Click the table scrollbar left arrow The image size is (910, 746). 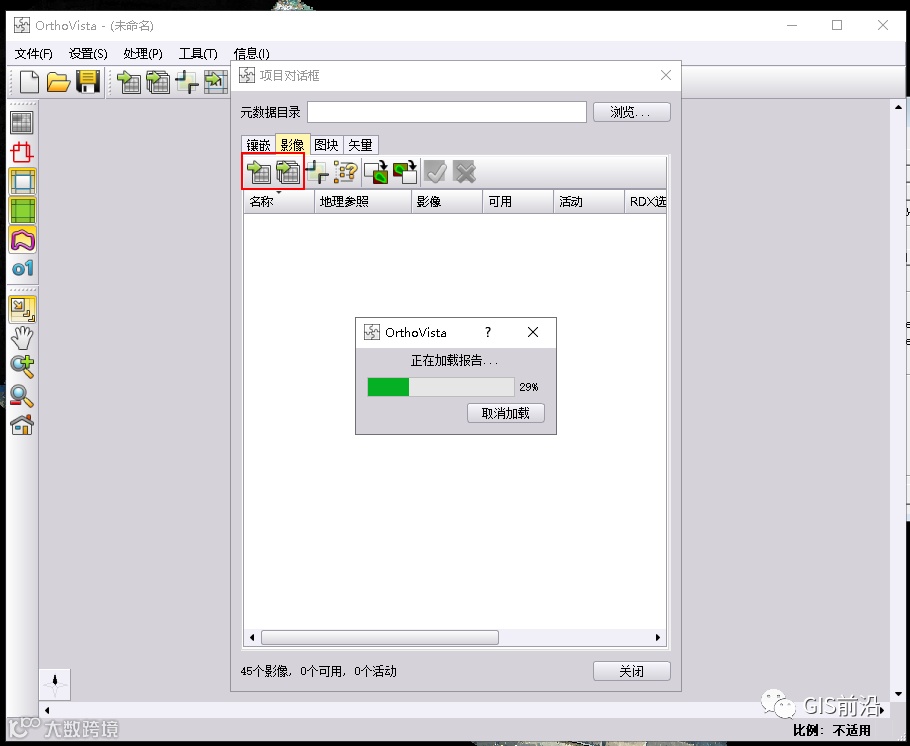point(252,637)
